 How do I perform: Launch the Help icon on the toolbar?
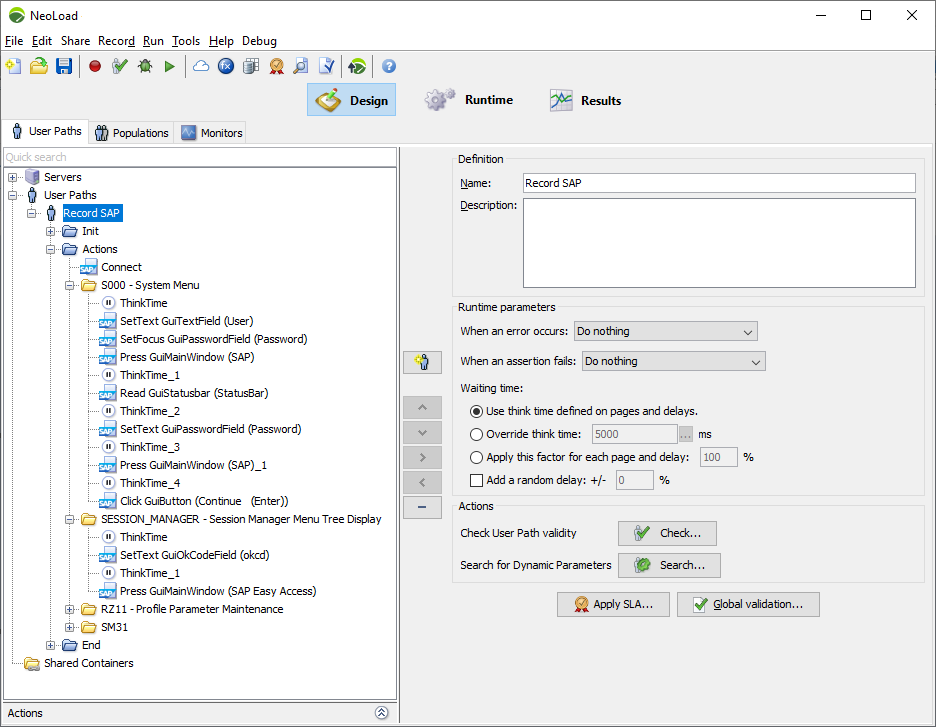click(388, 66)
